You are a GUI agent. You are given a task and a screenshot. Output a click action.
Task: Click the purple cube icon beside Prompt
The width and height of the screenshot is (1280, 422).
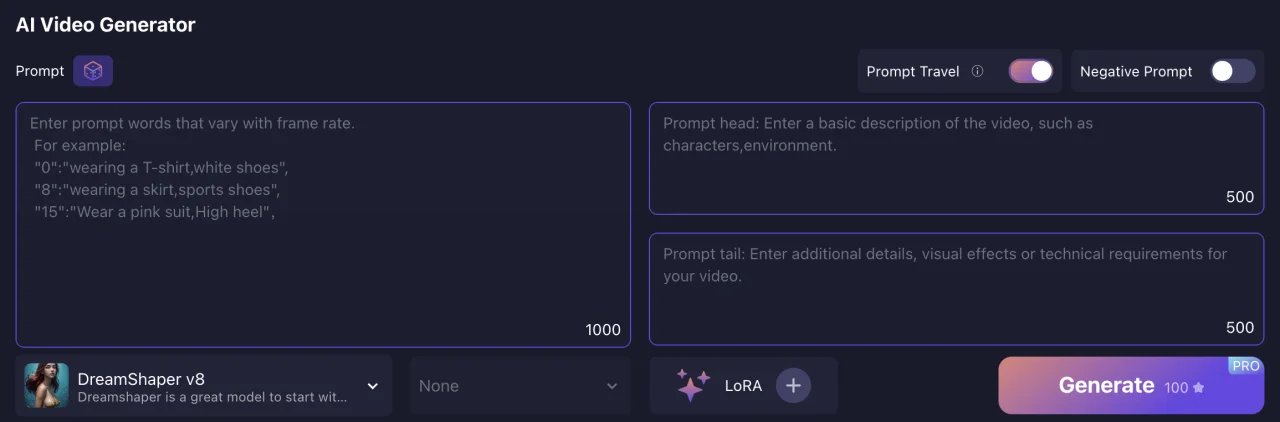point(93,71)
